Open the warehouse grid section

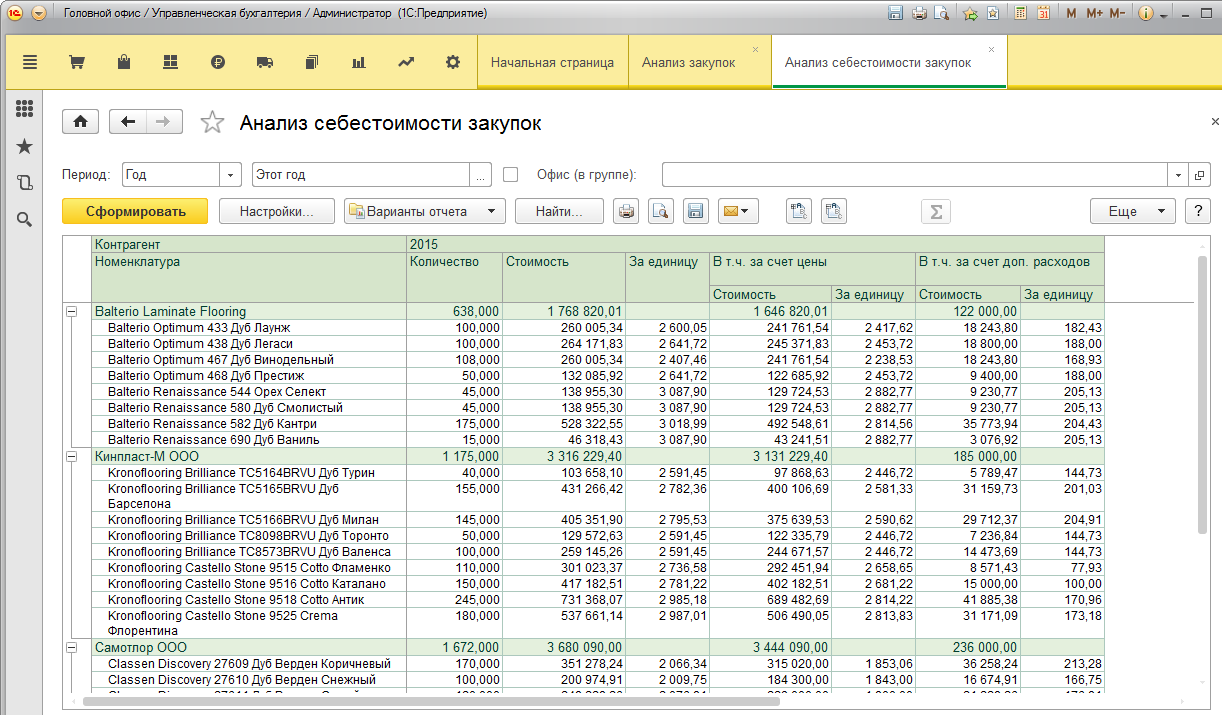click(170, 62)
